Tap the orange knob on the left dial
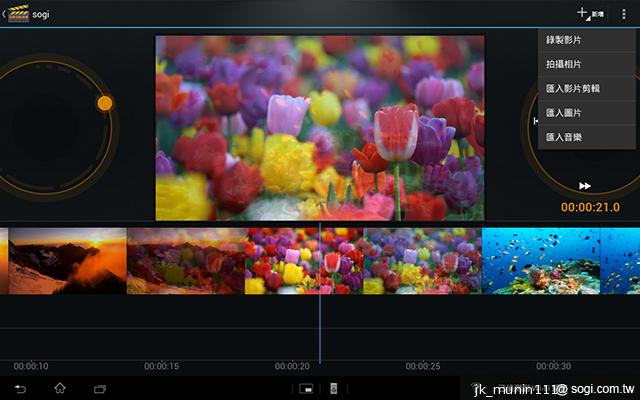The height and width of the screenshot is (400, 640). pyautogui.click(x=104, y=103)
